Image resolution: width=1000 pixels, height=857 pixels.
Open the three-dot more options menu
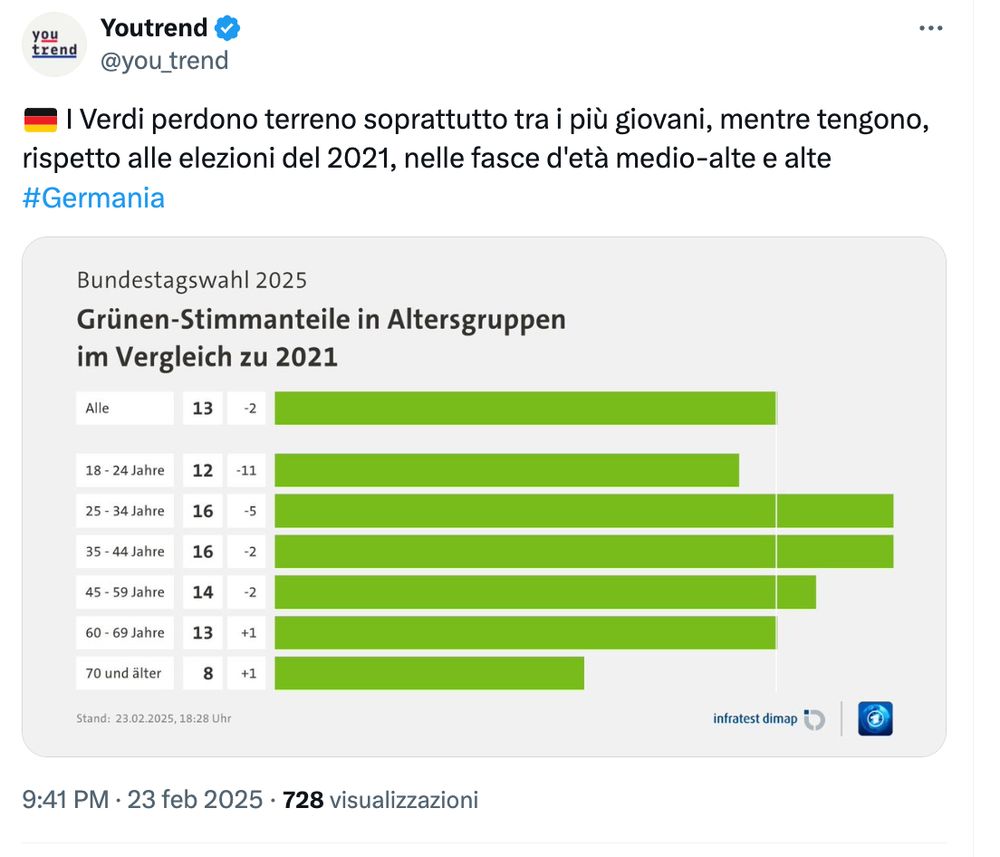pos(930,28)
